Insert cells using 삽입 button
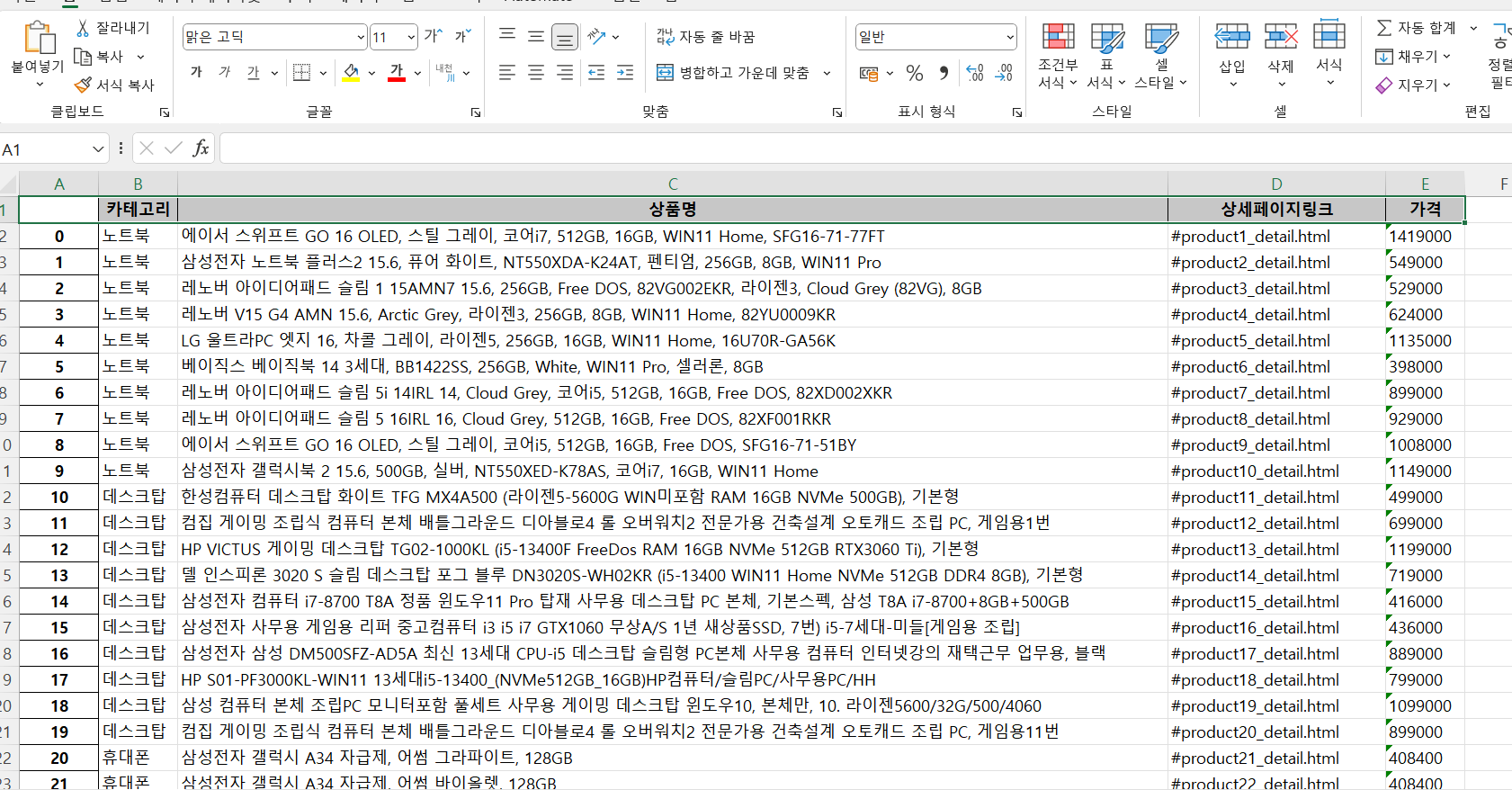The width and height of the screenshot is (1512, 790). 1232,55
